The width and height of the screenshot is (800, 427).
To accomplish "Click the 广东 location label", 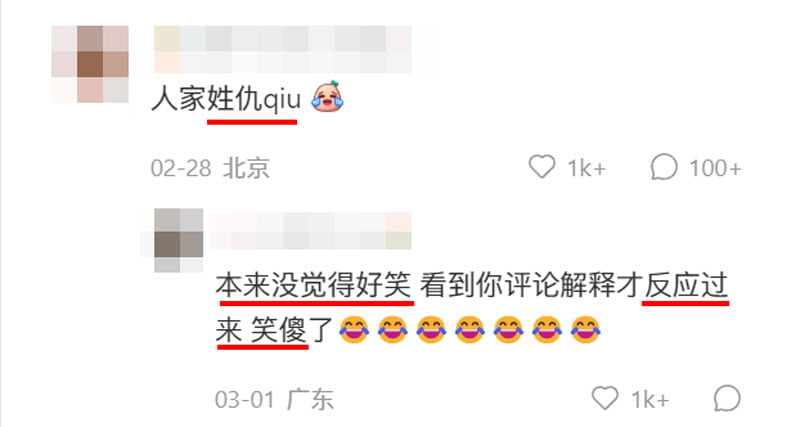I will point(310,399).
